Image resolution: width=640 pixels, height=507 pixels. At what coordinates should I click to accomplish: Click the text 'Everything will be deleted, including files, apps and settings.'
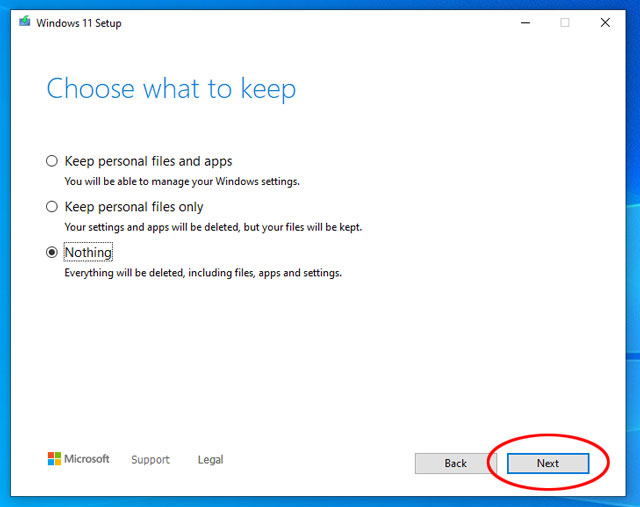point(203,273)
